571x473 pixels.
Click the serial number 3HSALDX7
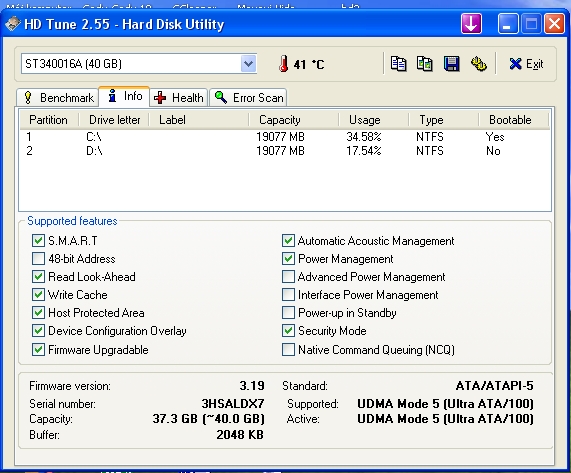tap(233, 404)
